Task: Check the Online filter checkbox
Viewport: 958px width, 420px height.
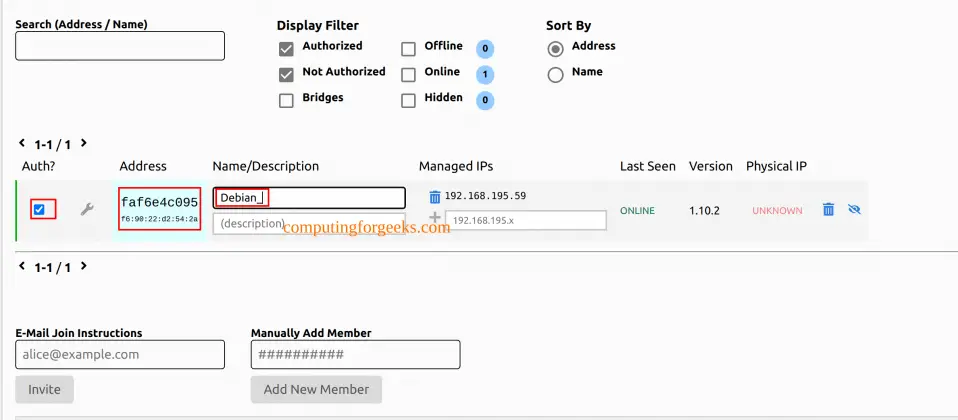Action: 408,75
